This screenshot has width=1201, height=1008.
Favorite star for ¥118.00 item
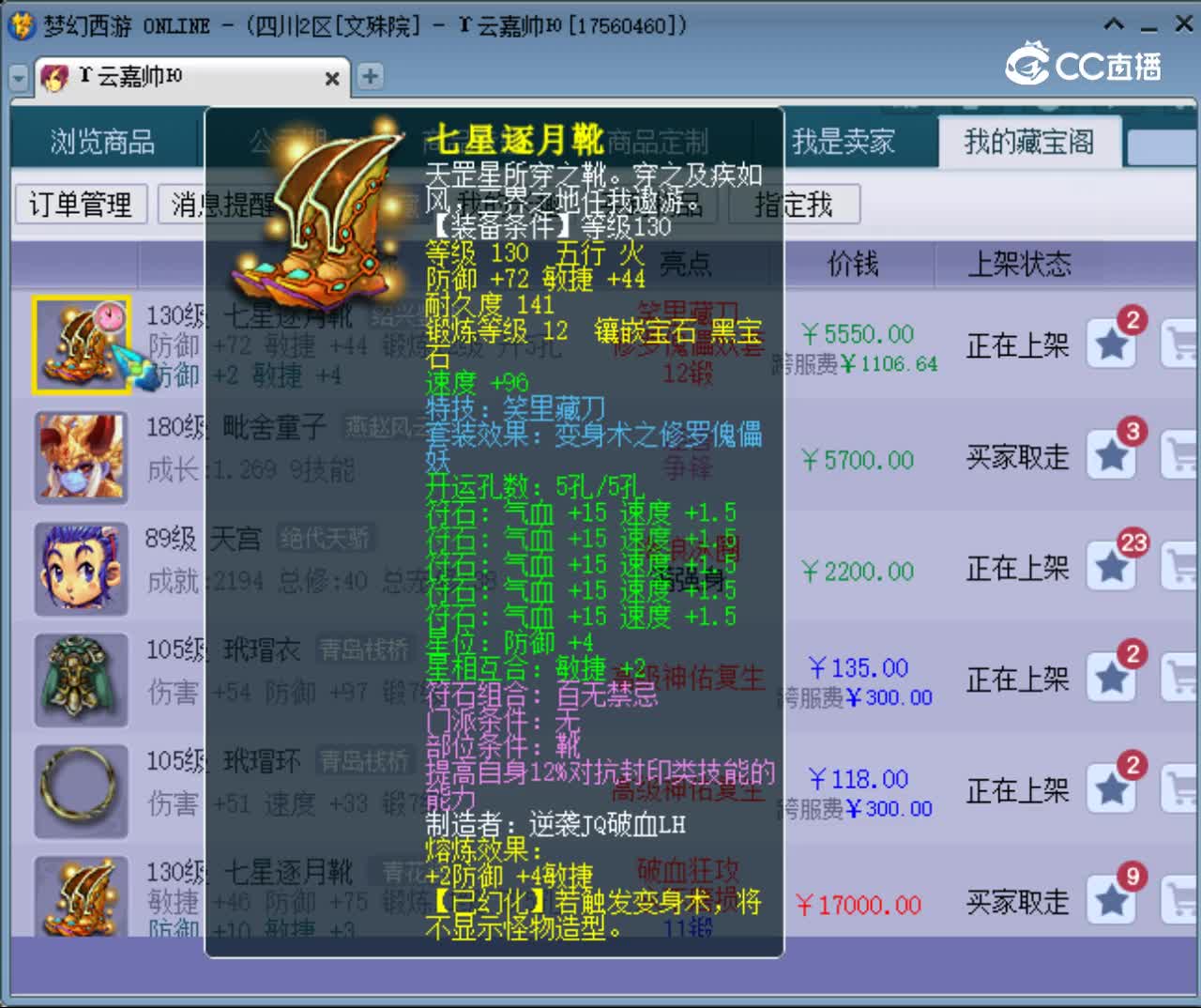(1112, 789)
